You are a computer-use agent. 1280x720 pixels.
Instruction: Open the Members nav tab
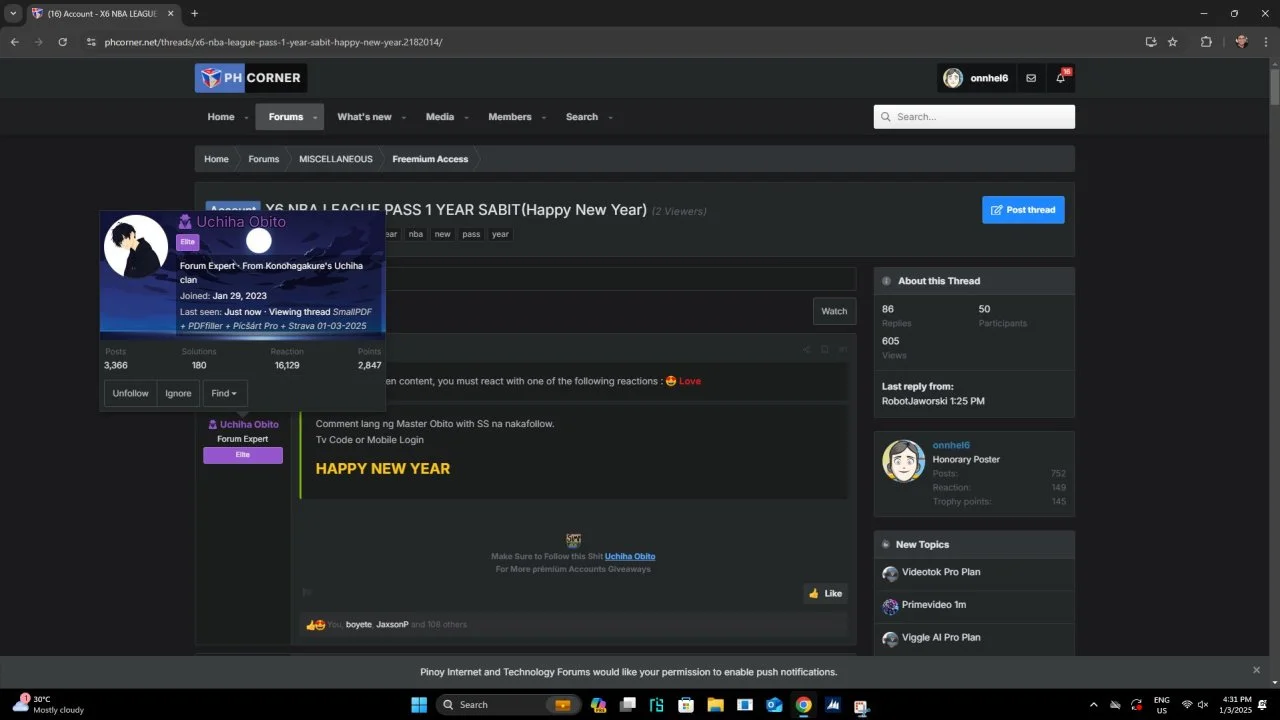(510, 117)
